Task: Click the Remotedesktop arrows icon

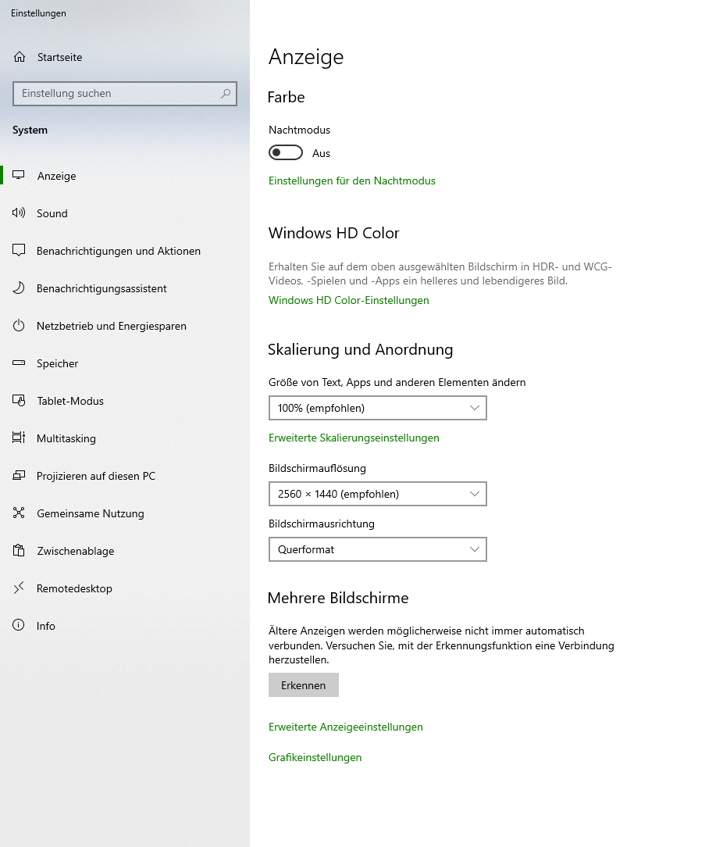Action: pos(19,588)
